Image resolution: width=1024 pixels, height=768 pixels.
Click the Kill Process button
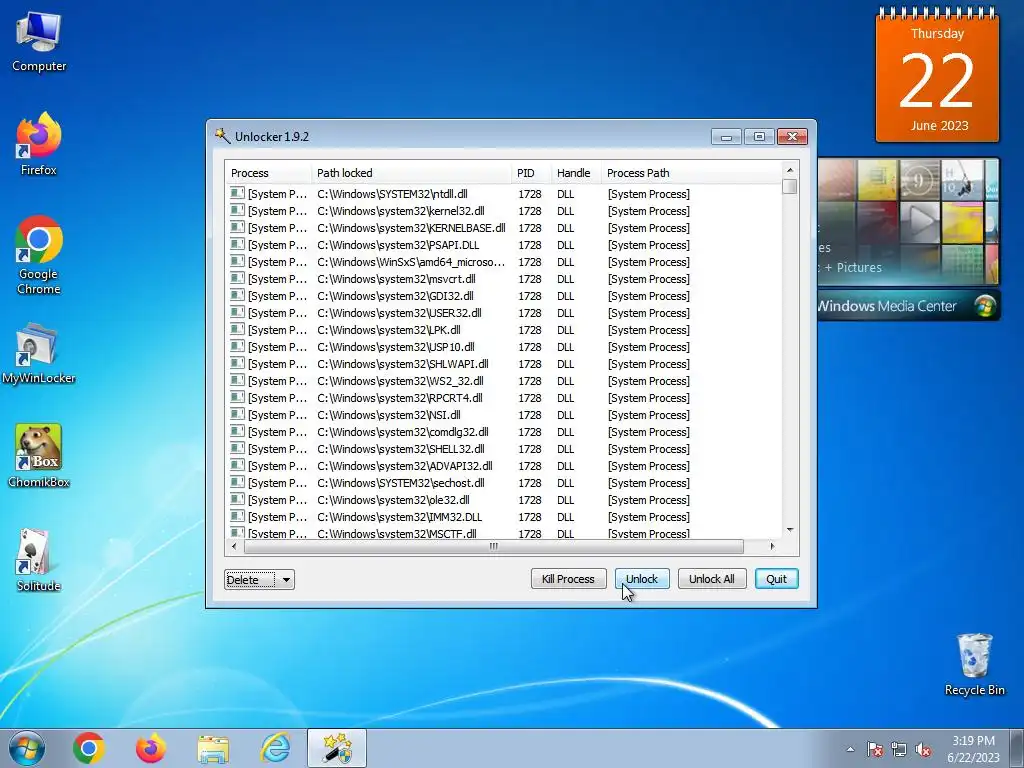coord(568,579)
